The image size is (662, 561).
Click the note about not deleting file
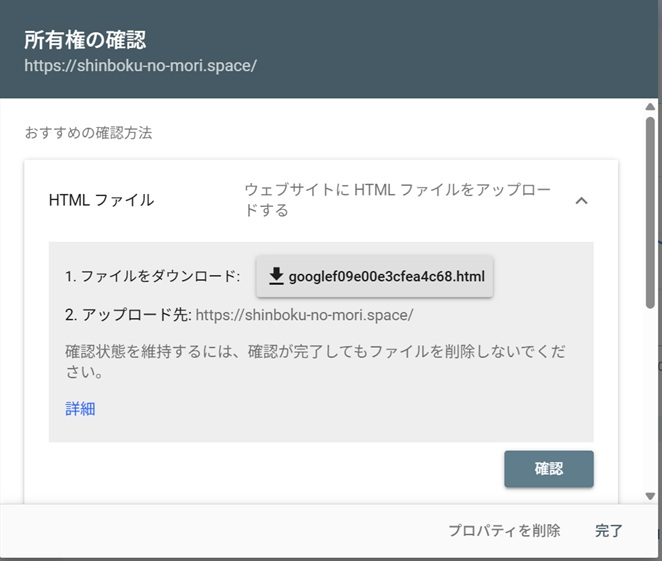[320, 362]
